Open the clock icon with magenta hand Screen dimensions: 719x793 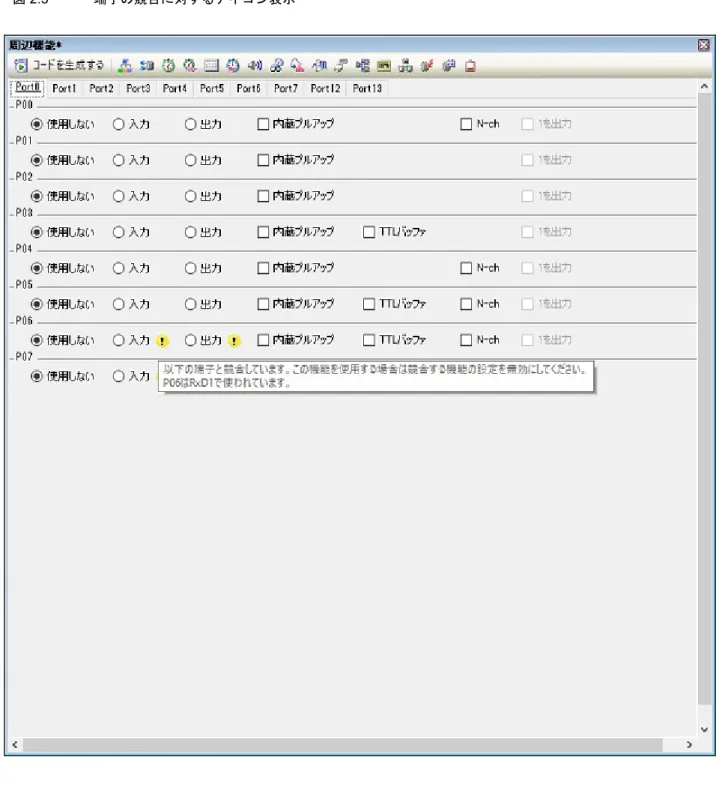(190, 66)
